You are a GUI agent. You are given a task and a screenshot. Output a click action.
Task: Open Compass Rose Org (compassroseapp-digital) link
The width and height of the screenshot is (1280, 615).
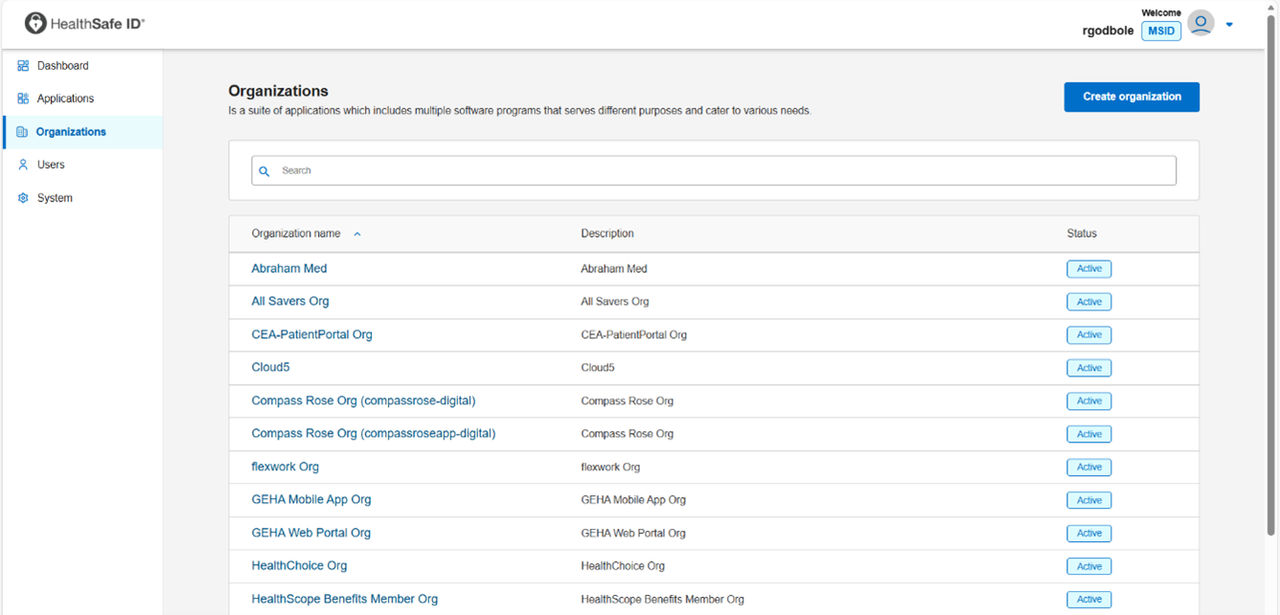tap(373, 434)
